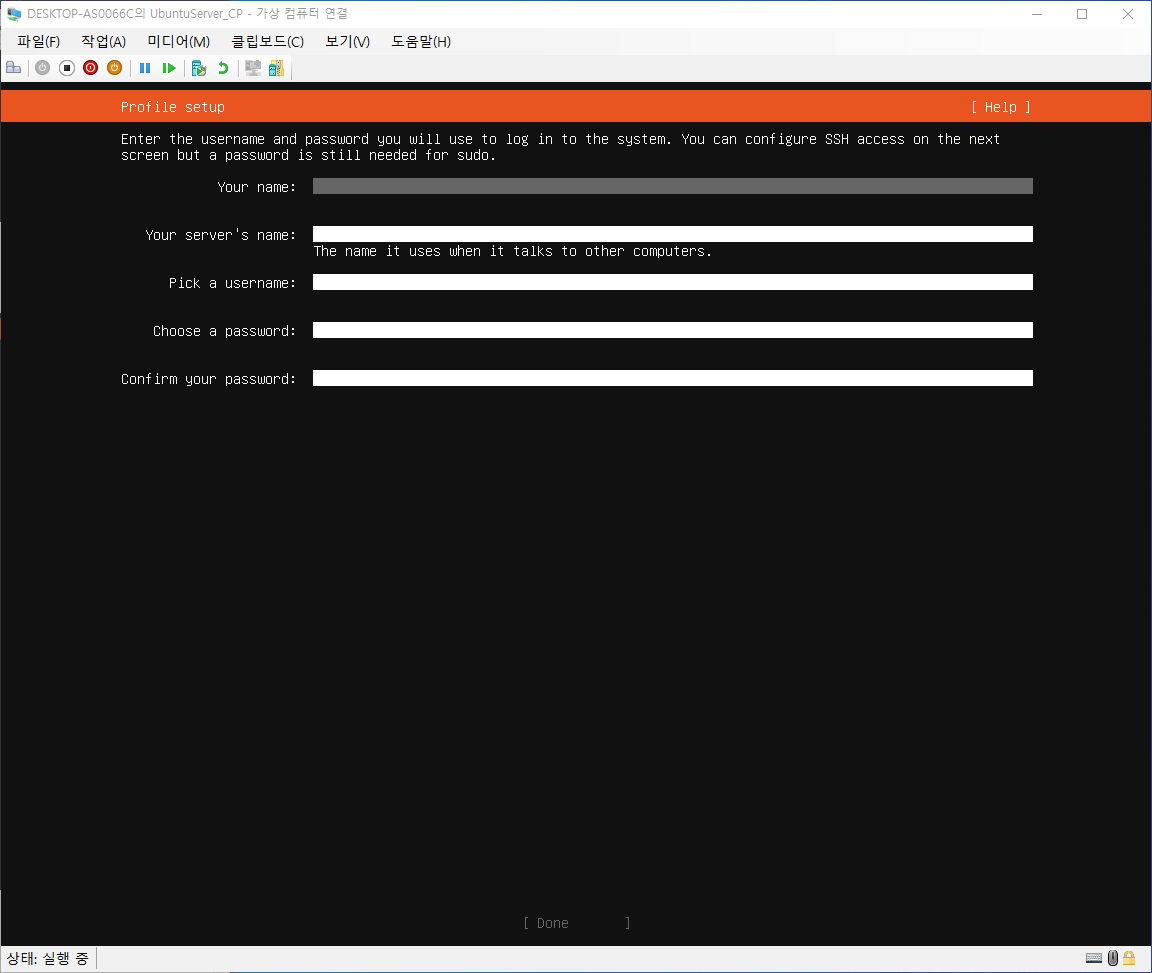The image size is (1152, 973).
Task: Focus the Your name input field
Action: point(673,186)
